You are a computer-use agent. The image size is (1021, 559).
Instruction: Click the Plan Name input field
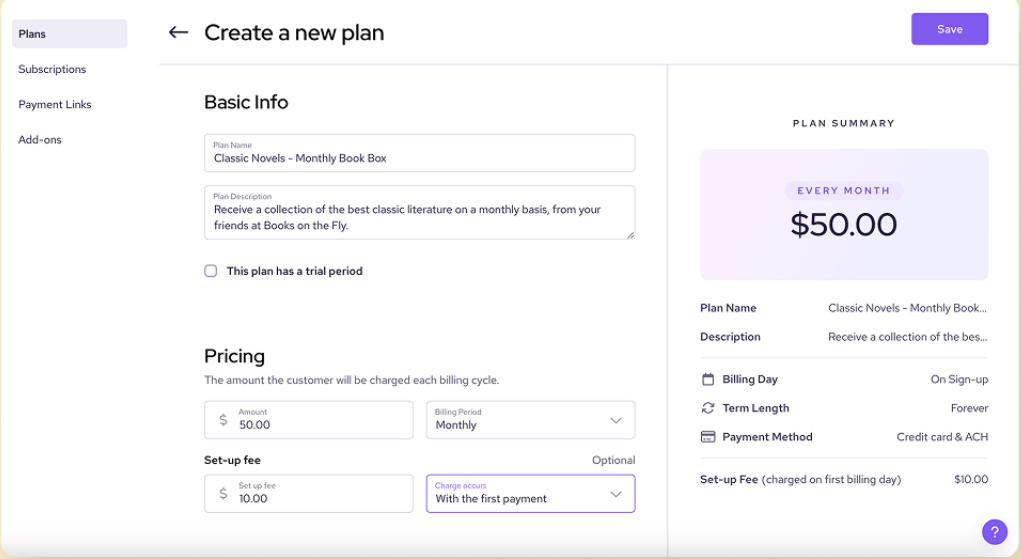click(419, 153)
